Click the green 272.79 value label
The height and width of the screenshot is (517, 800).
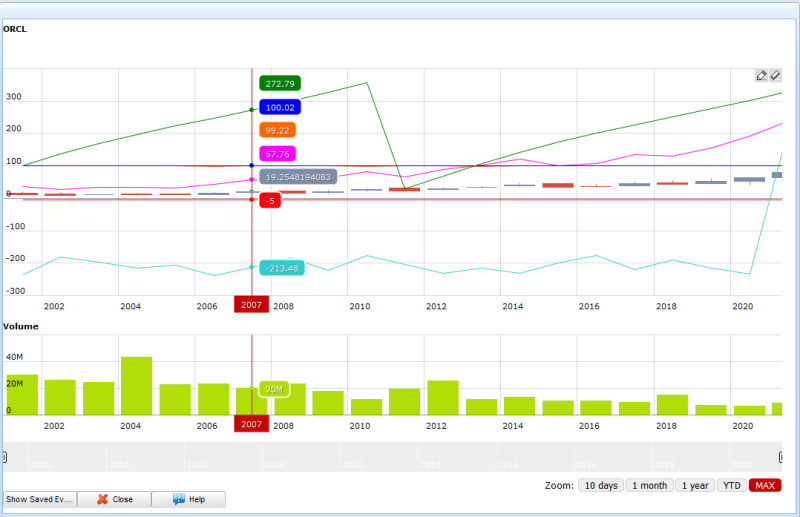(280, 84)
